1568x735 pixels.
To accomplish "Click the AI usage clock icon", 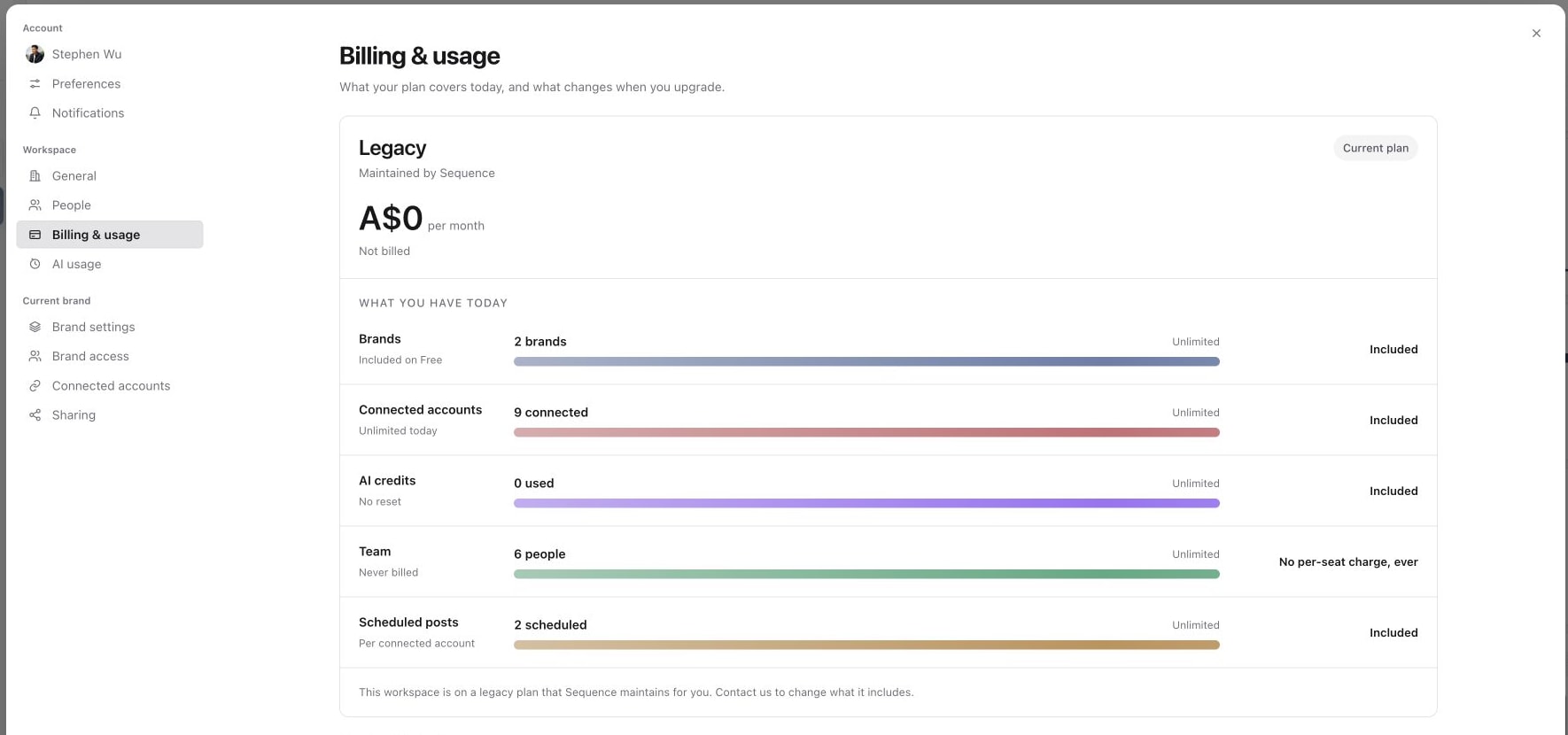I will [35, 264].
